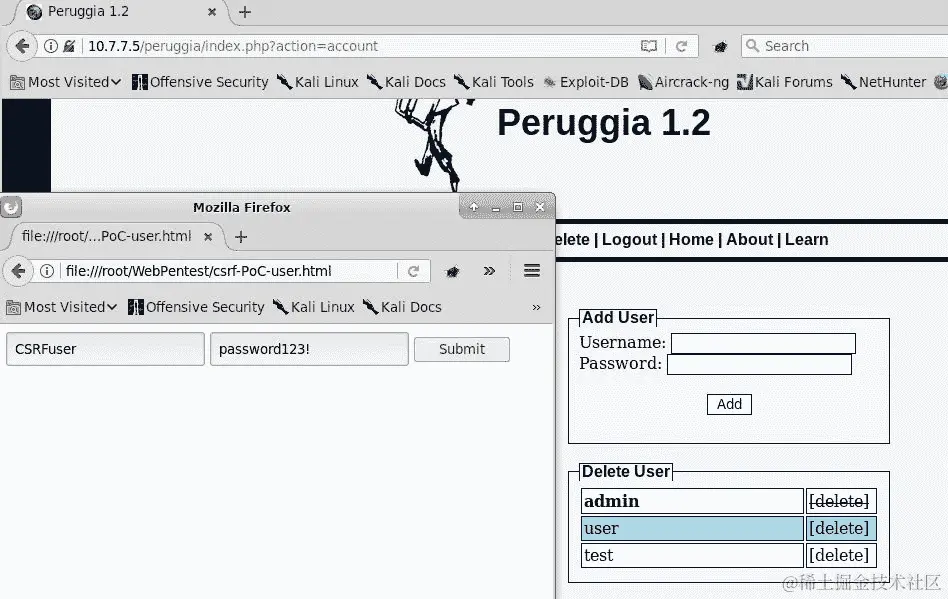This screenshot has width=948, height=599.
Task: Open Kali Linux bookmark in PoC window
Action: click(x=313, y=307)
